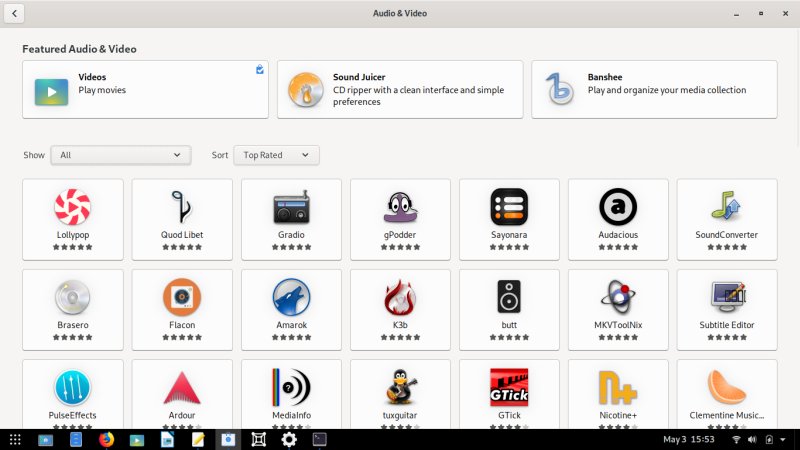
Task: Open the K3b app tile
Action: click(x=401, y=310)
